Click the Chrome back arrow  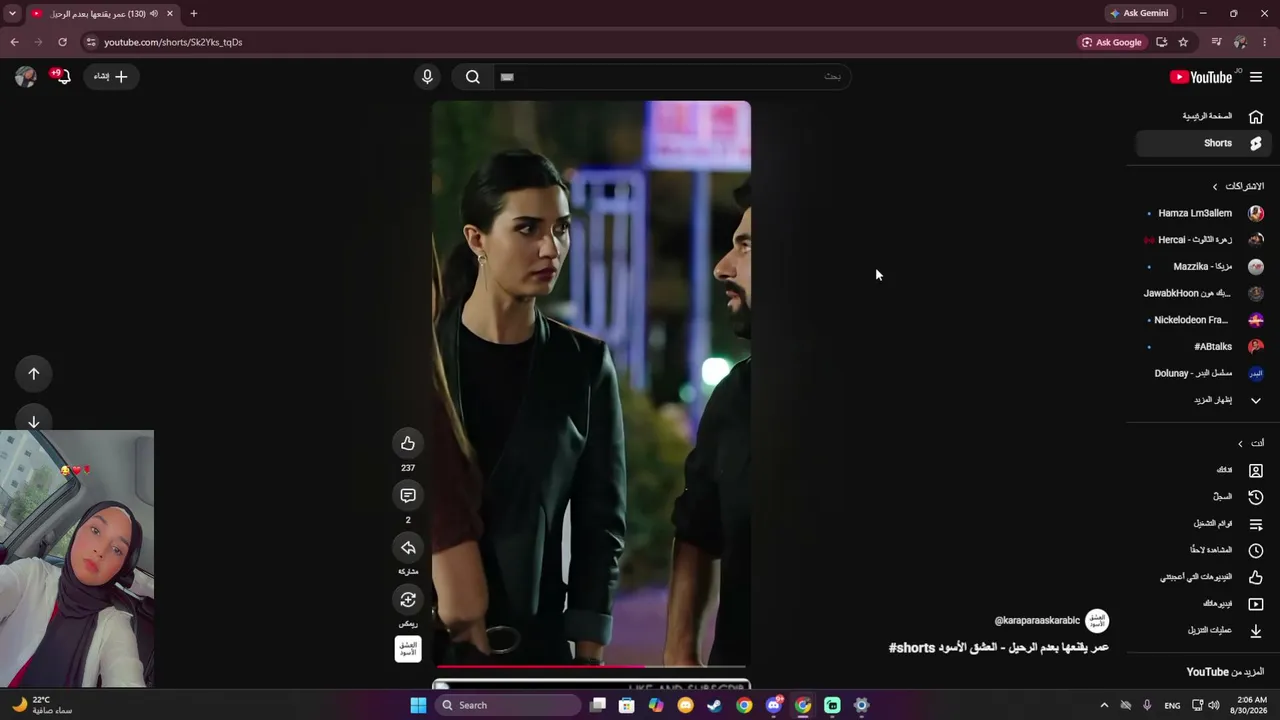(14, 42)
